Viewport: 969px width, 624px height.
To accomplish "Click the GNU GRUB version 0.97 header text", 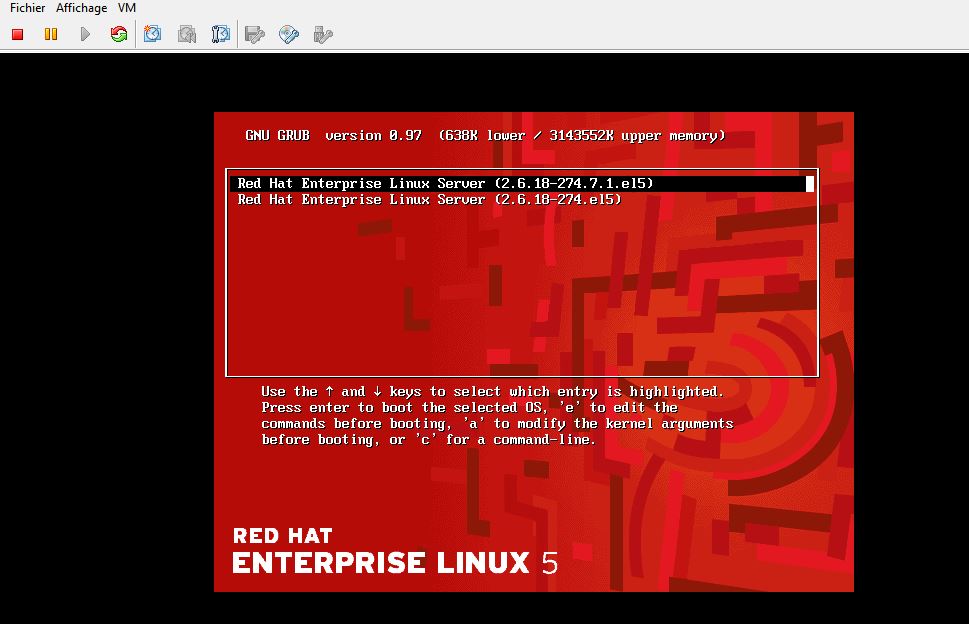I will tap(485, 135).
